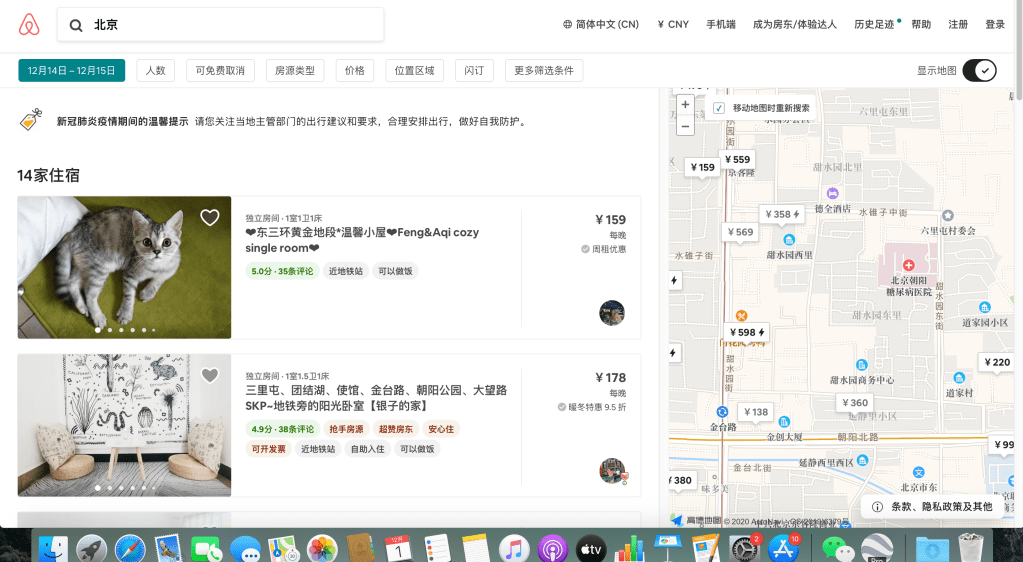This screenshot has width=1023, height=562.
Task: Select the ¥598 price marker on map
Action: (746, 332)
